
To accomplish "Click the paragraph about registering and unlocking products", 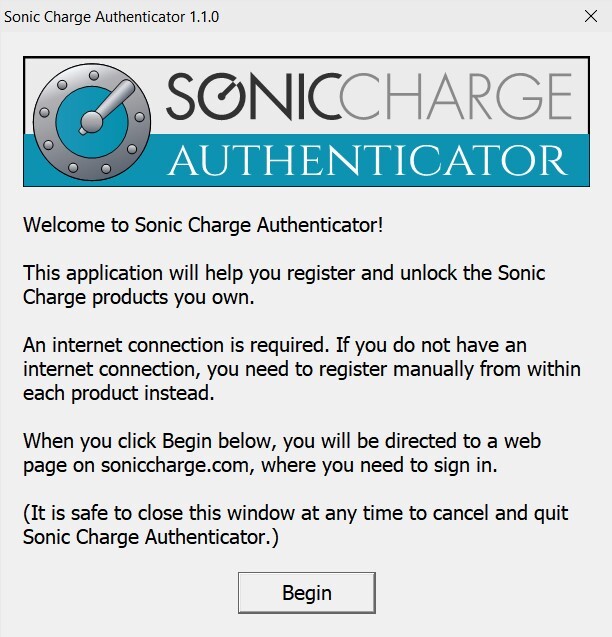I will coord(283,284).
